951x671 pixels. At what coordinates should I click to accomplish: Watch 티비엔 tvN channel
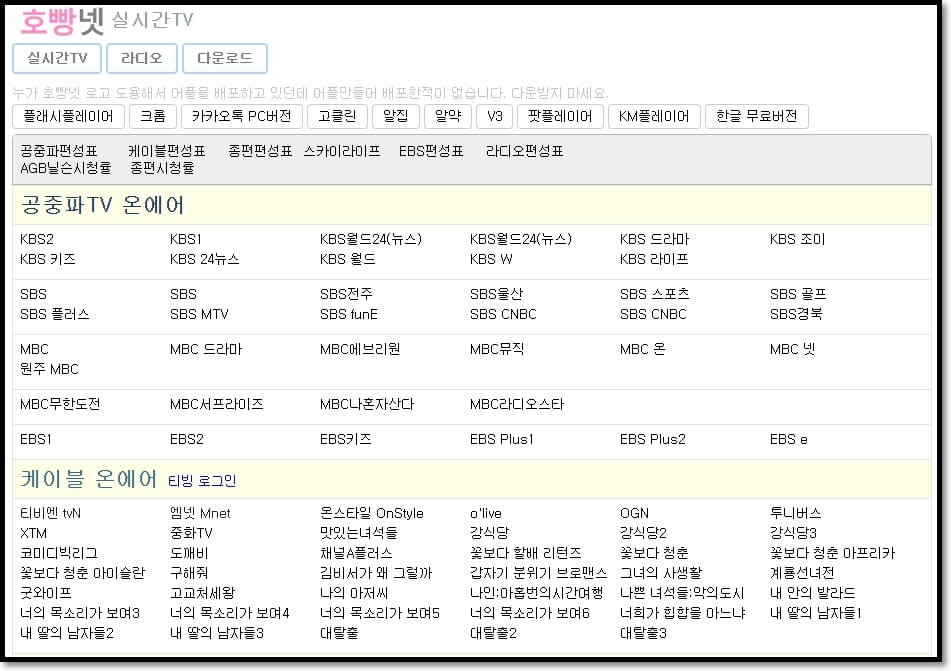50,513
